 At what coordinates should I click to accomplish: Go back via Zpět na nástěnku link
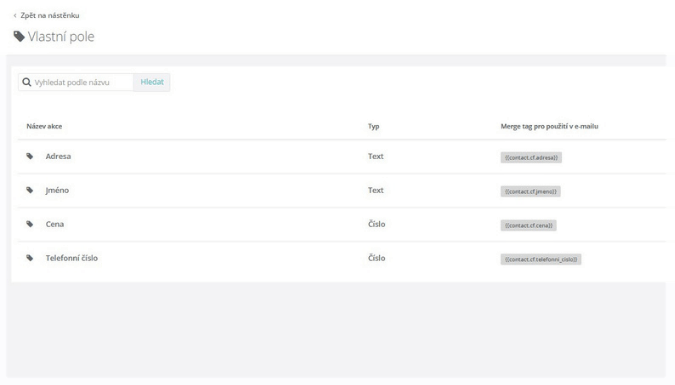tap(50, 16)
